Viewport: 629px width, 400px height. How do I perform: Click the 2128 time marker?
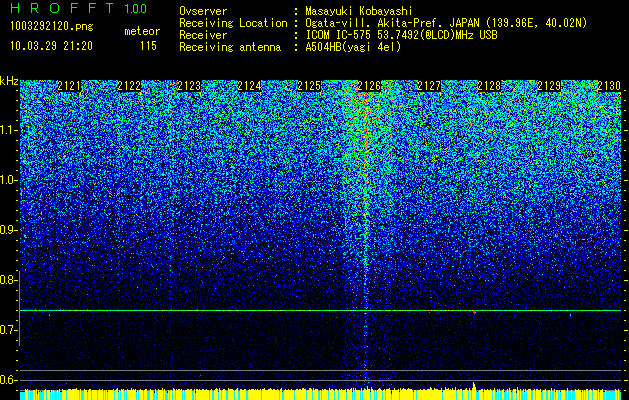(489, 86)
